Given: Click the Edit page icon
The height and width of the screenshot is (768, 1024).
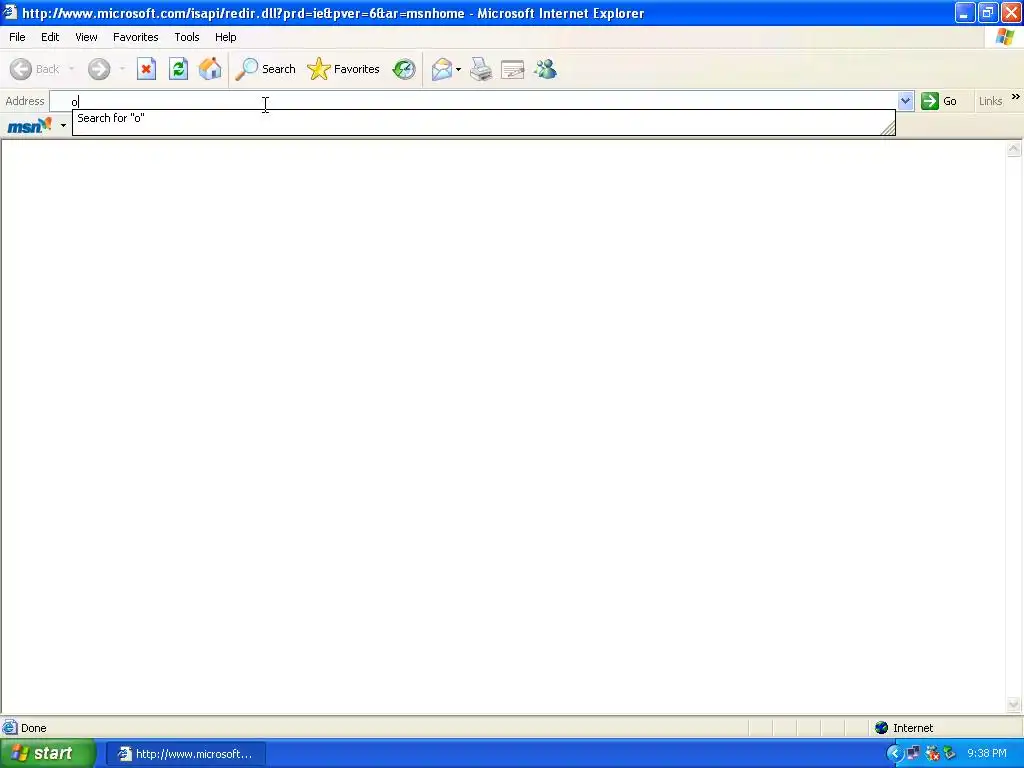Looking at the screenshot, I should coord(513,69).
